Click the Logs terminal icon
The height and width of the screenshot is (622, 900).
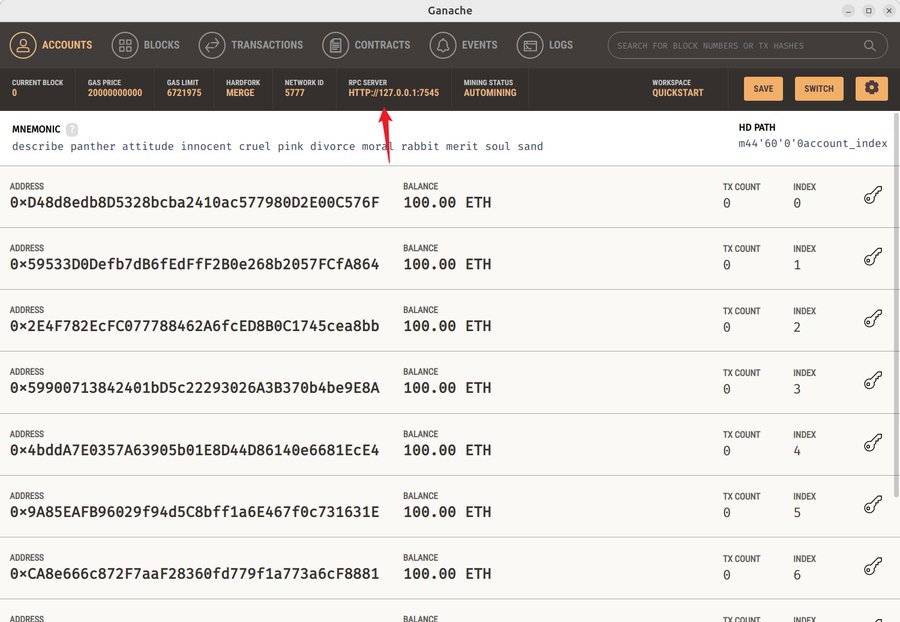point(530,45)
